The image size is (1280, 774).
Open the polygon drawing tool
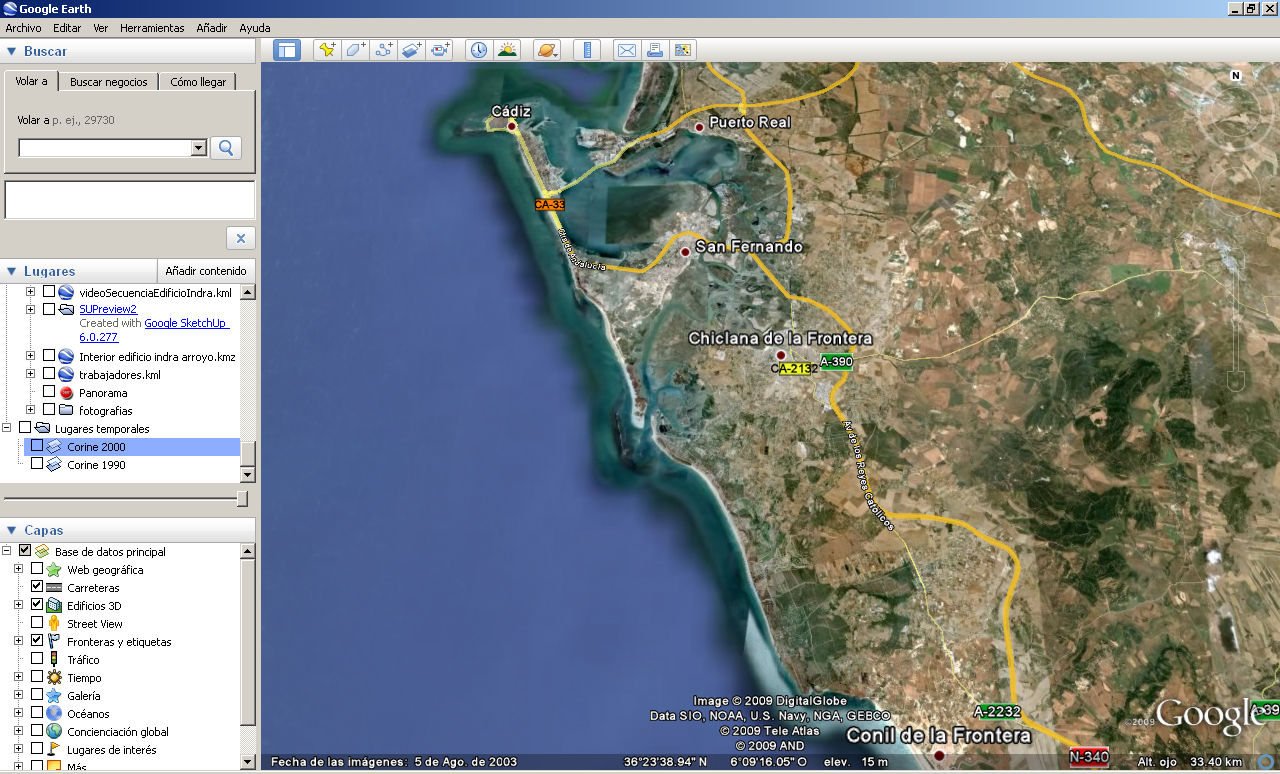[x=355, y=49]
